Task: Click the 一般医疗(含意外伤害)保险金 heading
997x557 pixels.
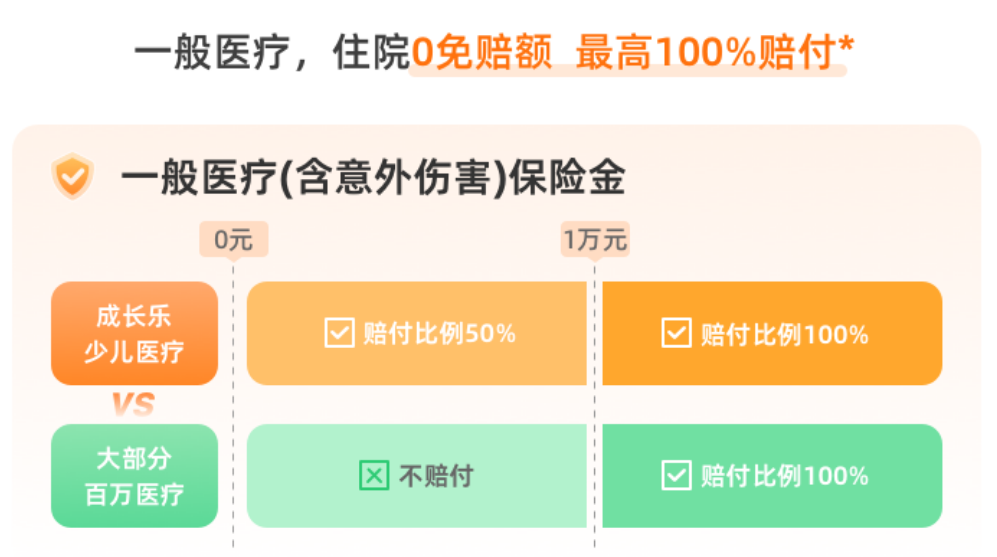Action: (x=373, y=179)
